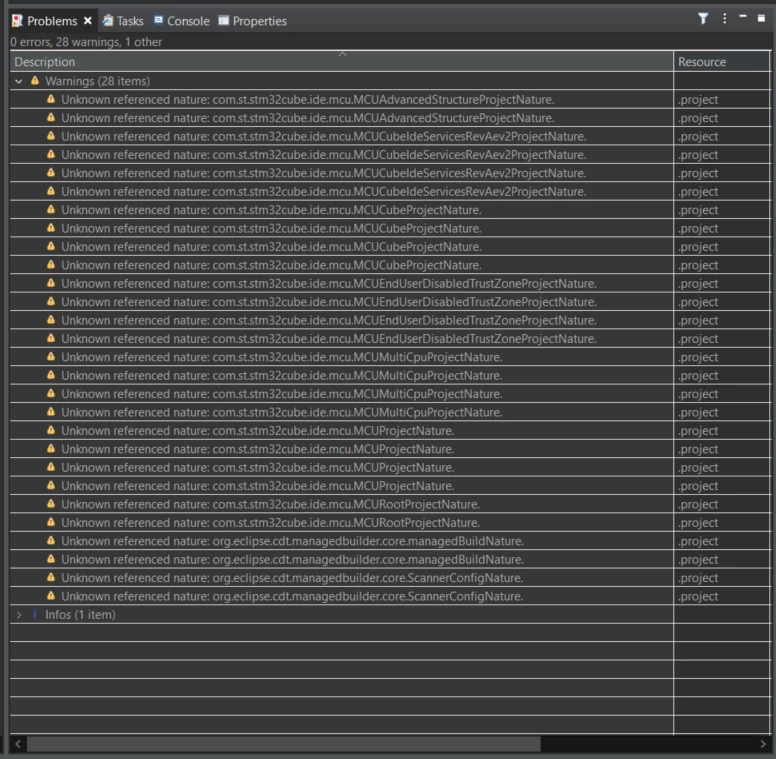
Task: Click the "0 errors, 28 warnings, 1 other" summary
Action: point(86,42)
